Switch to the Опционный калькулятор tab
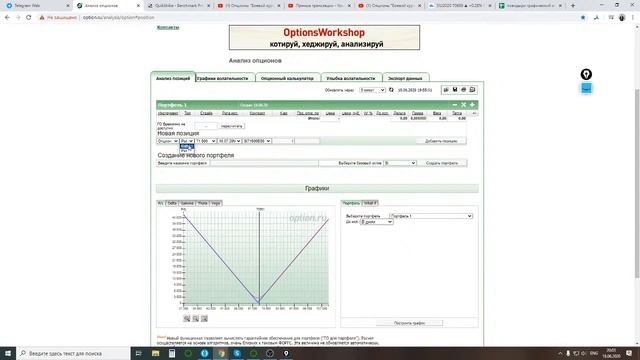 (x=287, y=78)
